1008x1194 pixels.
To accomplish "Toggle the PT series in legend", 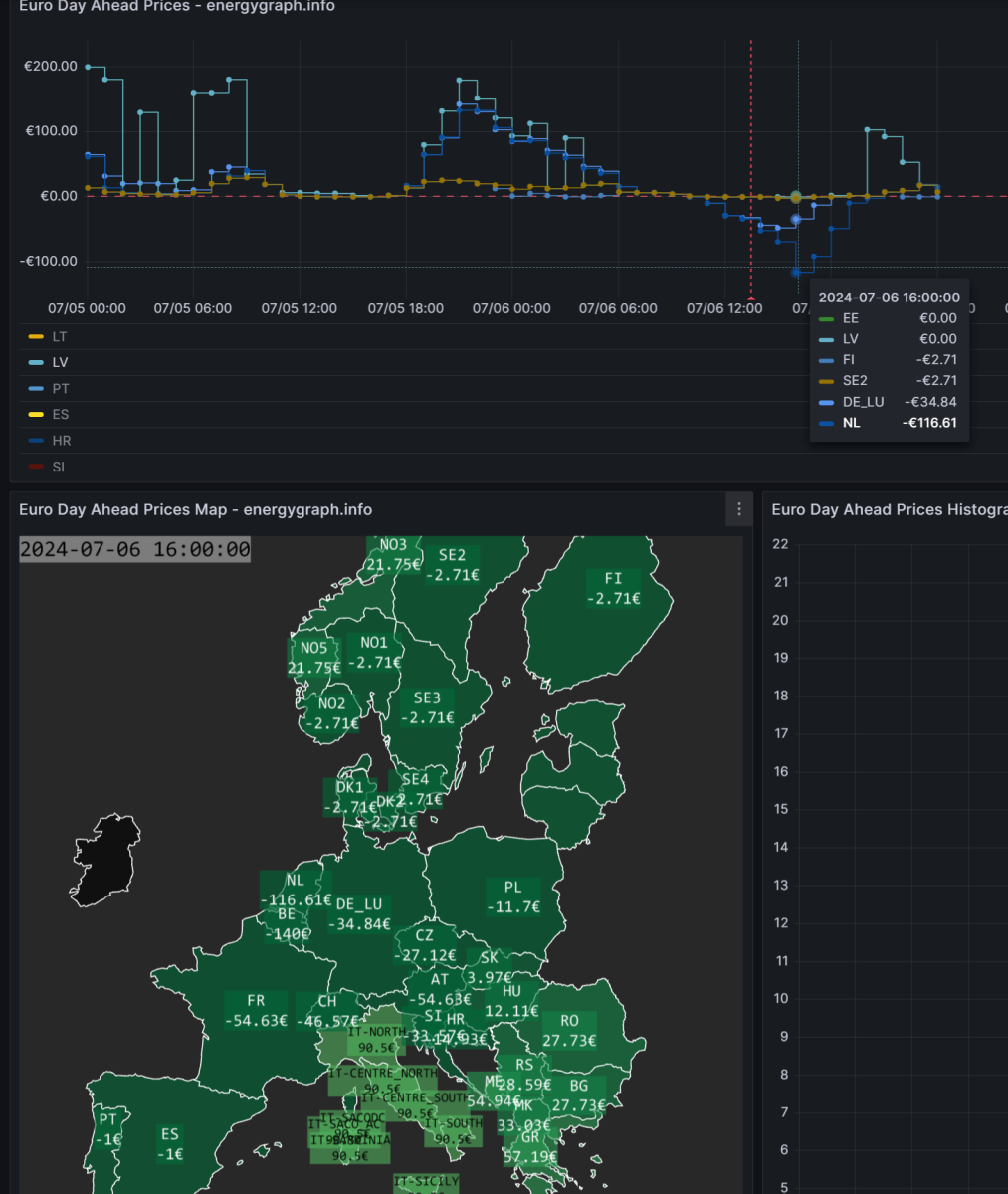I will (61, 389).
